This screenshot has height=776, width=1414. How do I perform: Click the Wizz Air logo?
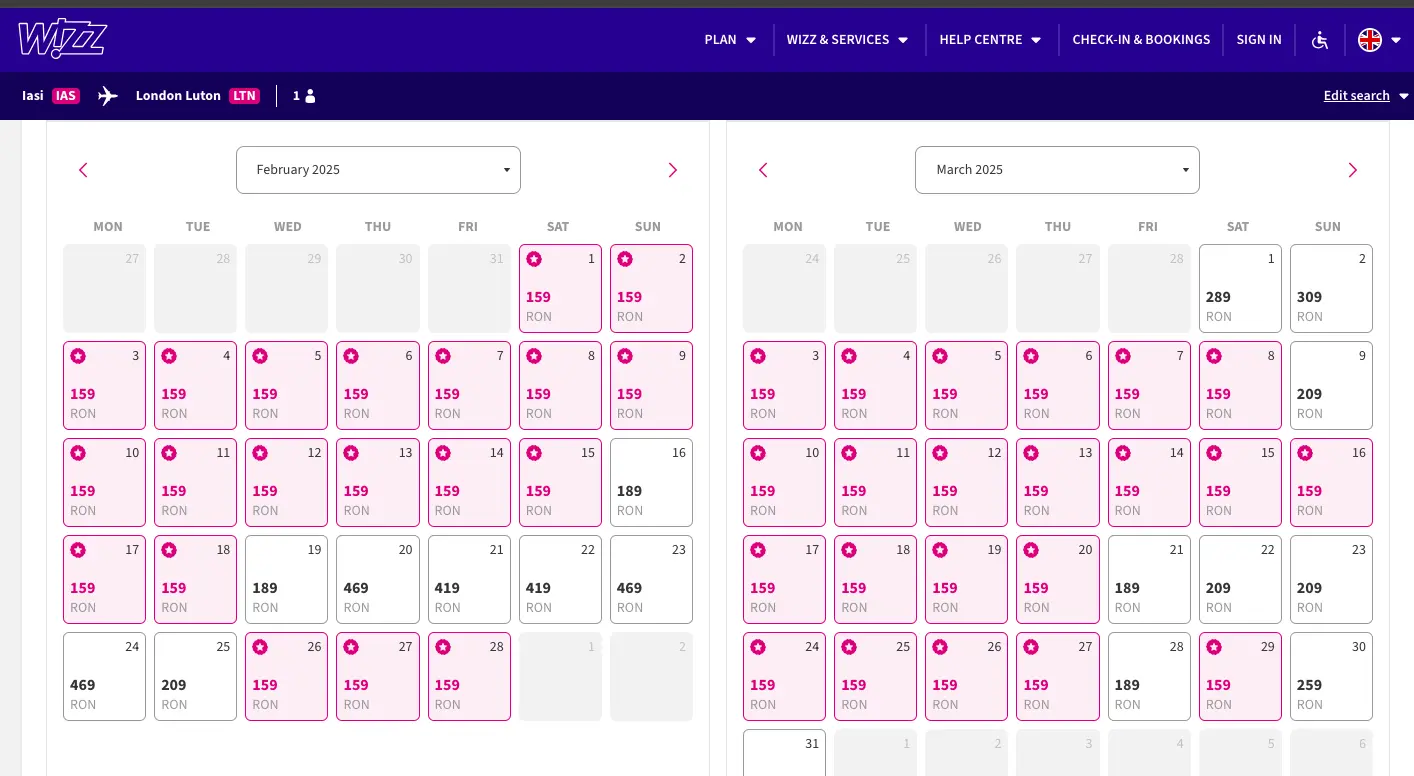[62, 38]
